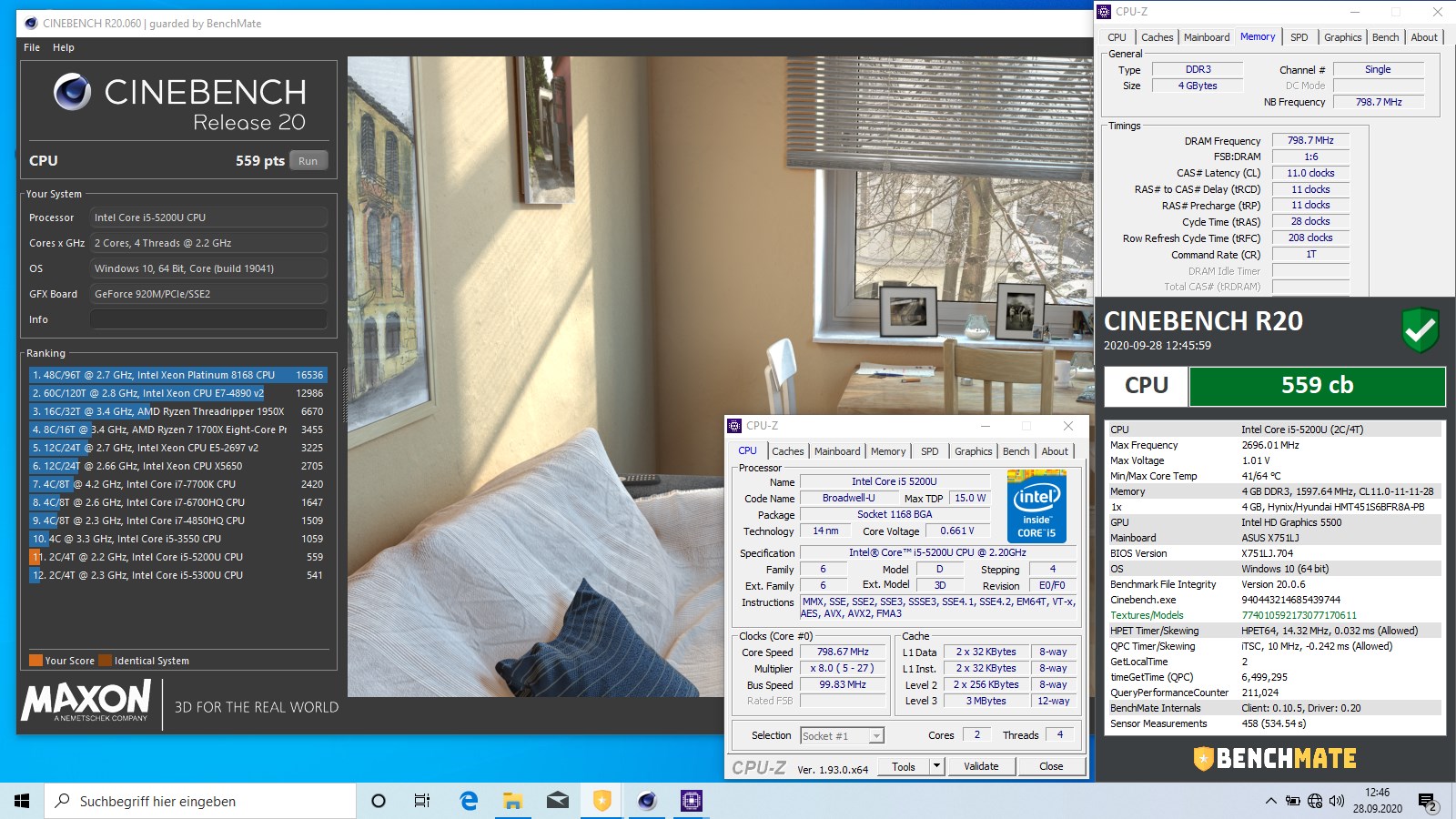Select ranking row Intel Xeon Platinum 8168
This screenshot has width=1456, height=819.
point(177,375)
